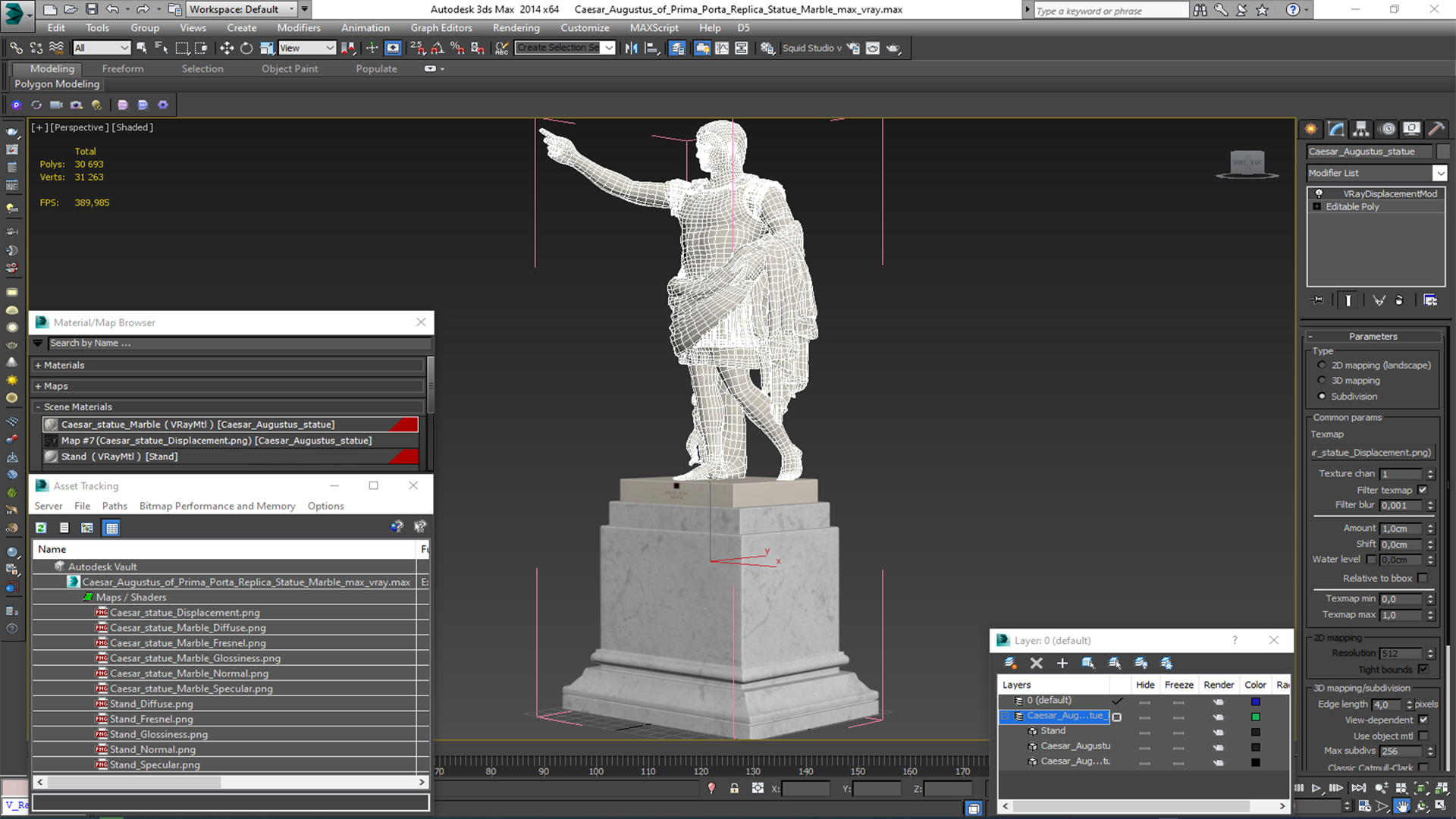
Task: Open the Display command panel tab
Action: coord(1411,129)
